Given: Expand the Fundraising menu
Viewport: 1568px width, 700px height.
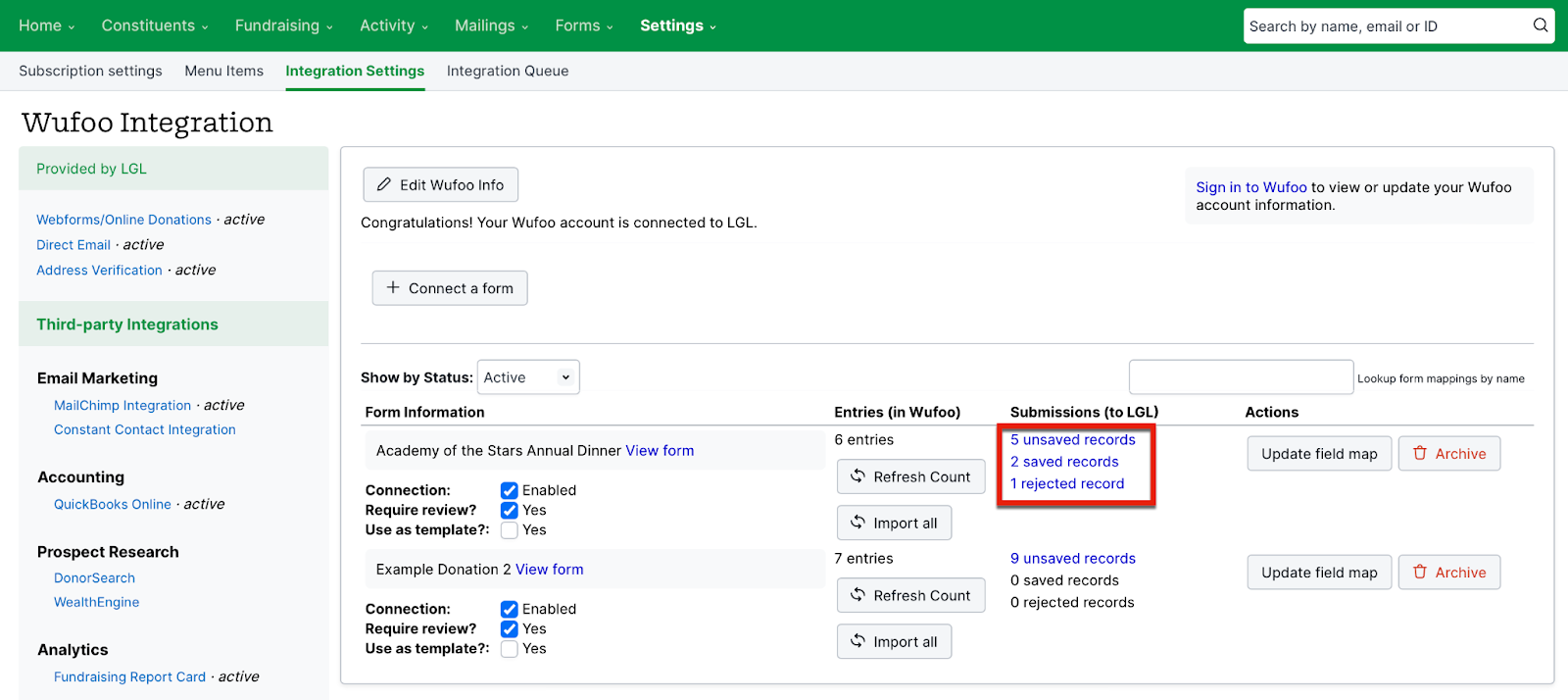Looking at the screenshot, I should tap(284, 25).
